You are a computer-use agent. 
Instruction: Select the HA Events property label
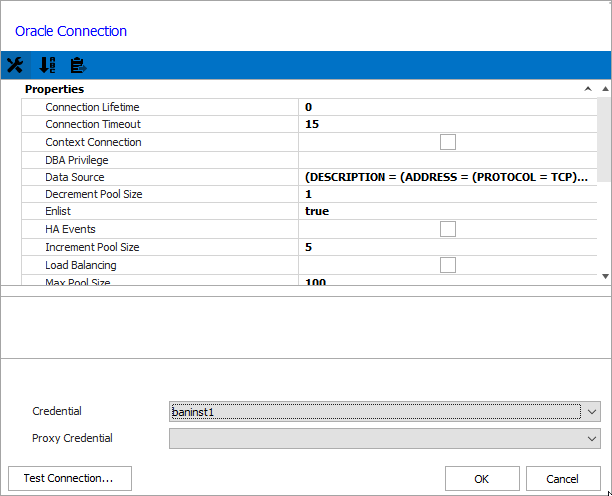click(x=70, y=229)
